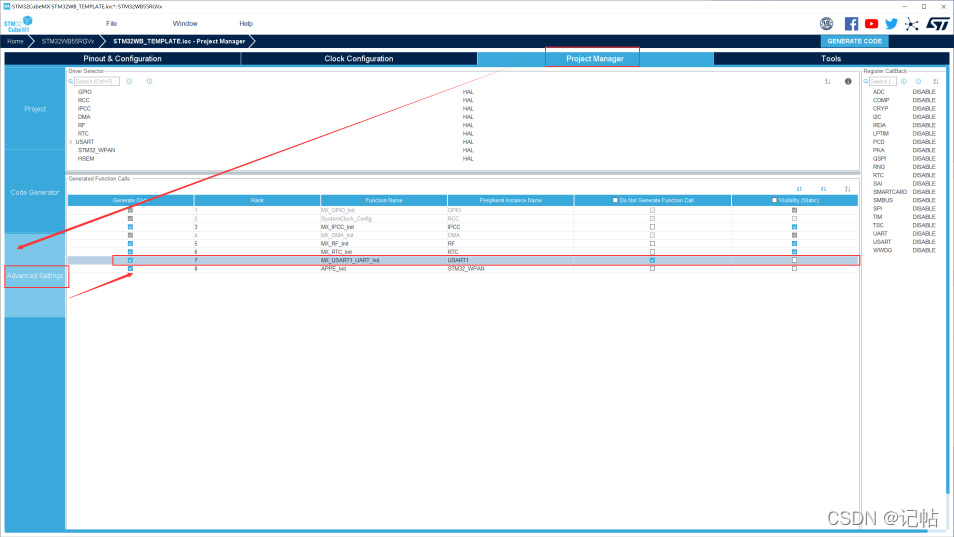The width and height of the screenshot is (954, 537).
Task: Go to Home breadcrumb
Action: tap(15, 41)
